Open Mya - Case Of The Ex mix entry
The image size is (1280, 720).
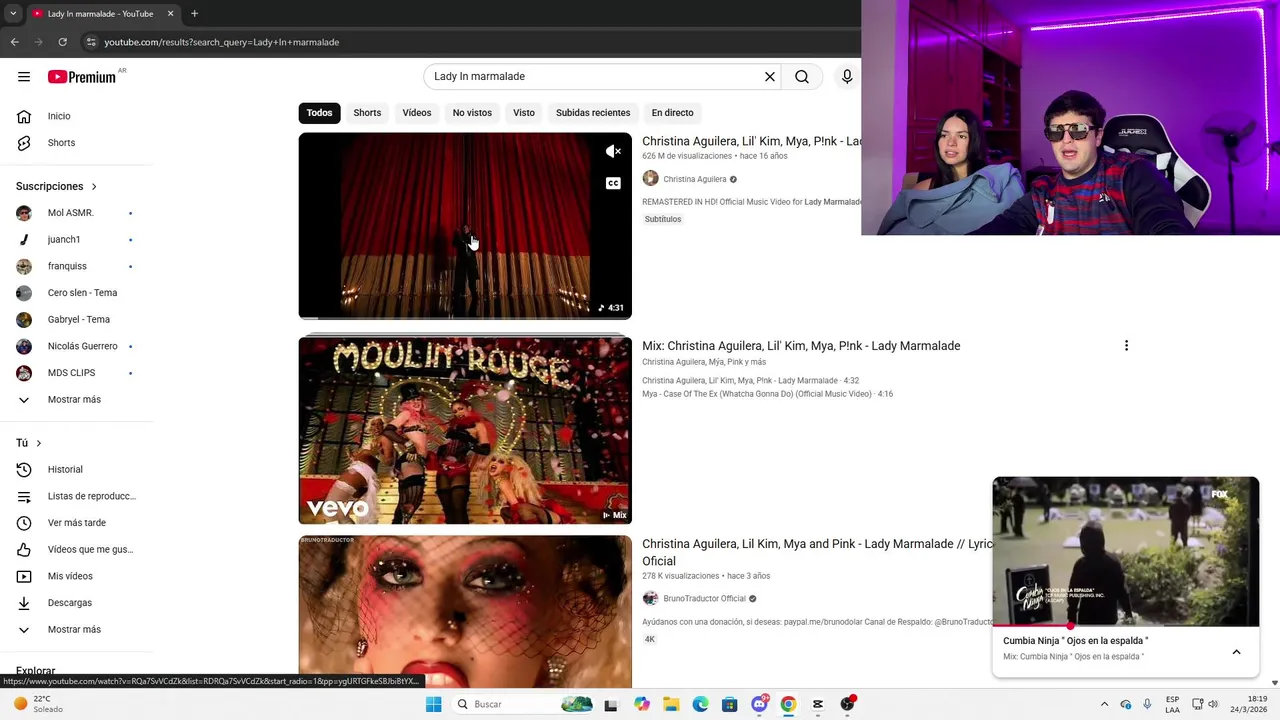767,394
